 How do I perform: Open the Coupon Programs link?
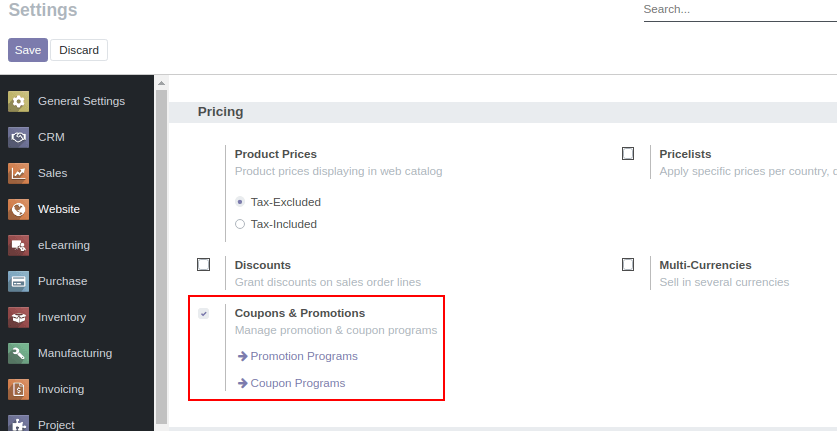coord(298,383)
